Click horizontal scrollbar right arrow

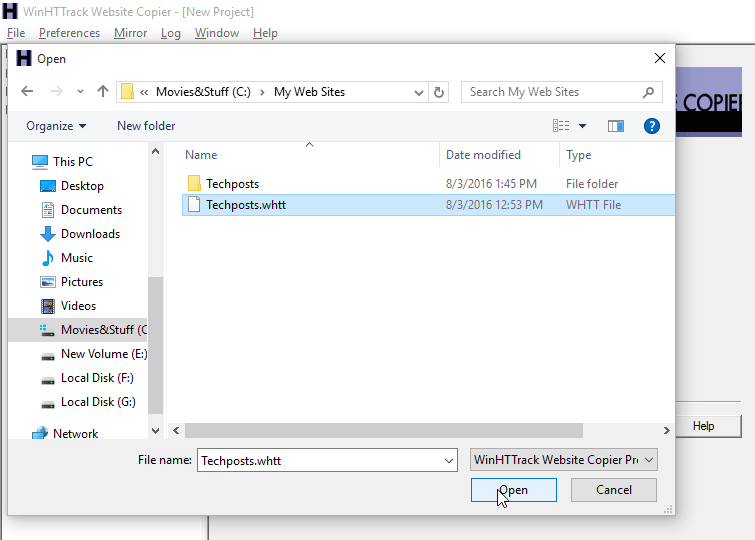tap(666, 431)
